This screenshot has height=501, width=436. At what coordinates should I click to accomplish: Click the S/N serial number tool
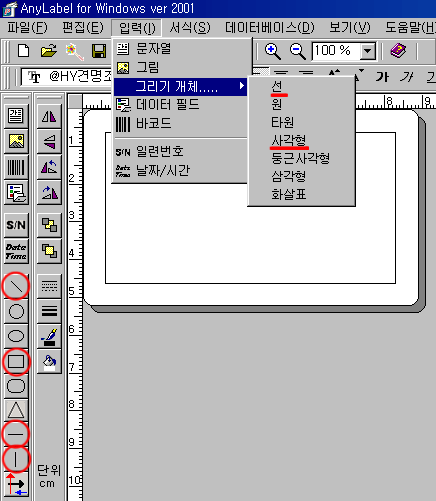pos(16,225)
